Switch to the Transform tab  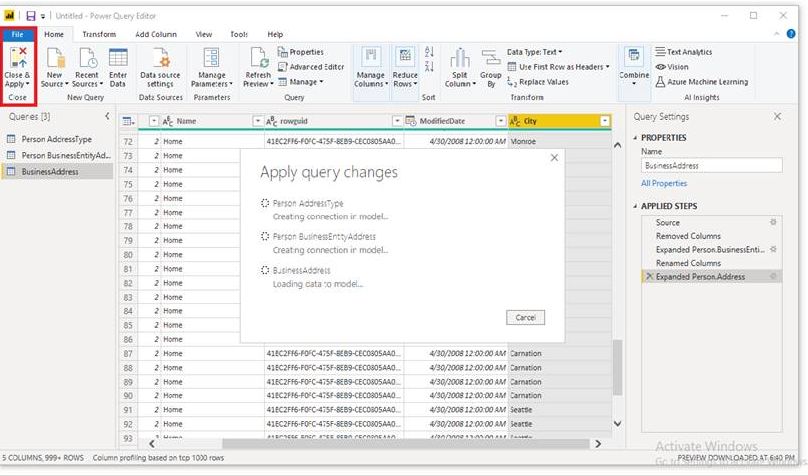(x=99, y=35)
